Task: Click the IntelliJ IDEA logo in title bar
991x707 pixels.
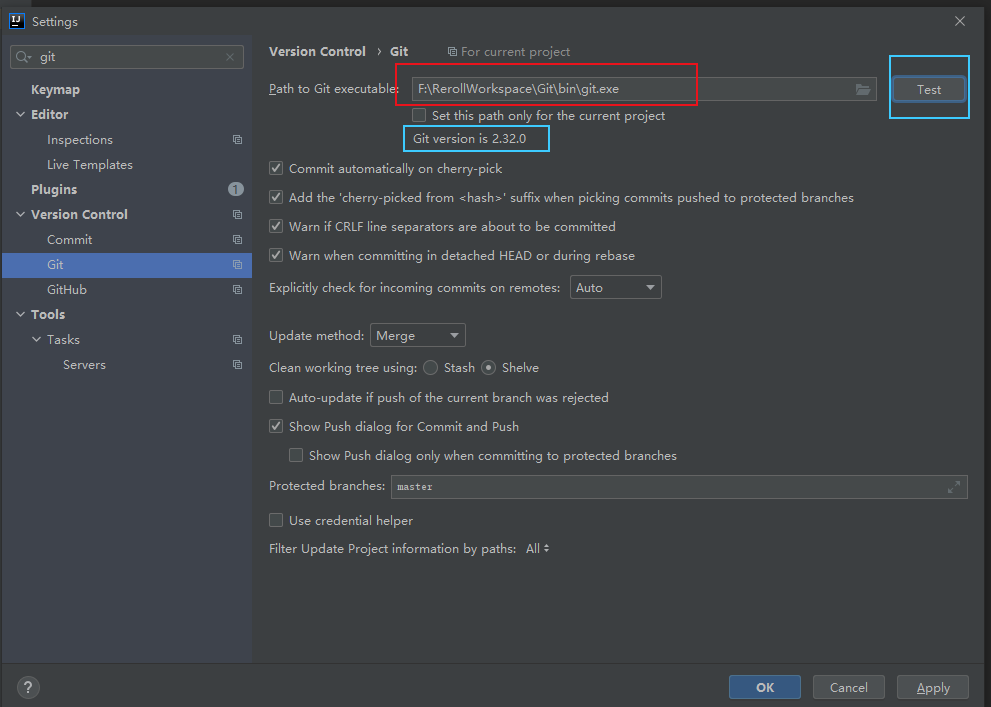Action: (17, 21)
